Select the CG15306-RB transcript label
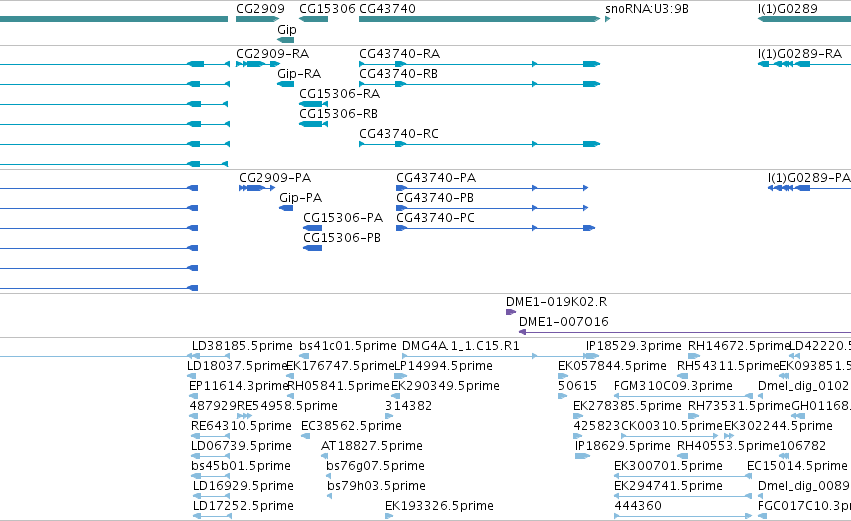The image size is (851, 521). (x=339, y=114)
